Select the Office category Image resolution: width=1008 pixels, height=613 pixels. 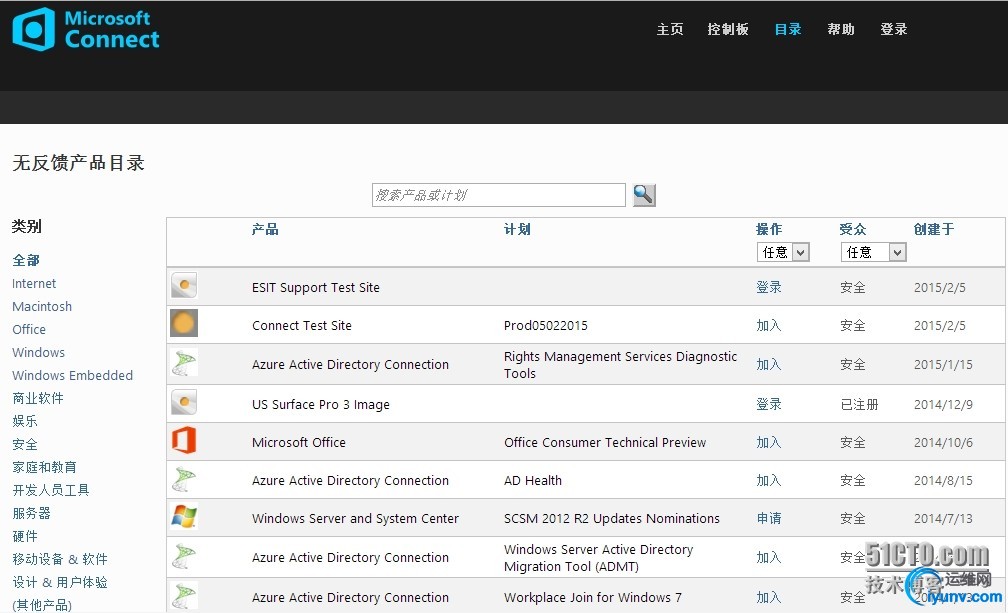(x=29, y=329)
